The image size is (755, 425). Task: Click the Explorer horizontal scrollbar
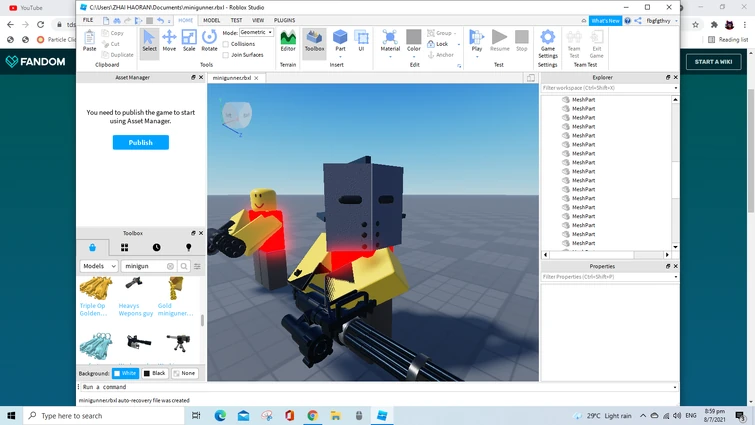tap(606, 255)
